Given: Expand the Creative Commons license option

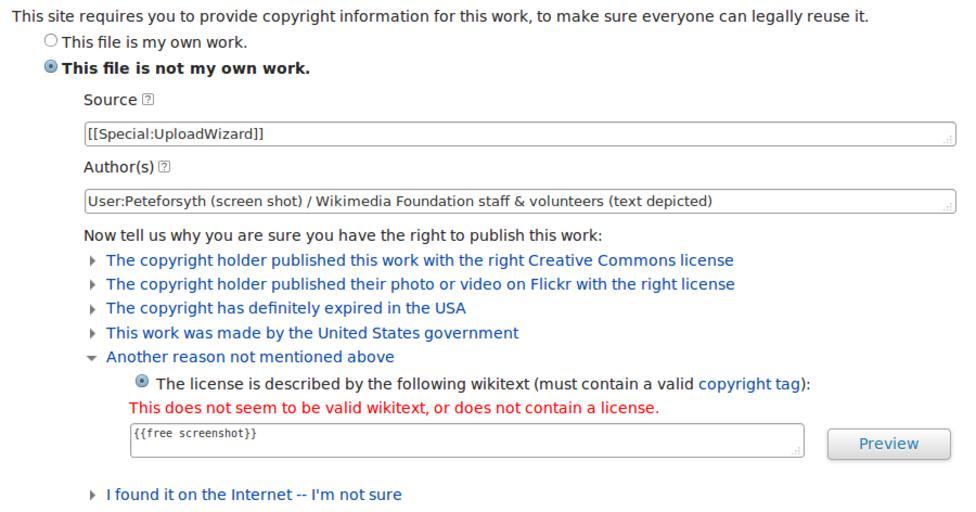Looking at the screenshot, I should (419, 260).
